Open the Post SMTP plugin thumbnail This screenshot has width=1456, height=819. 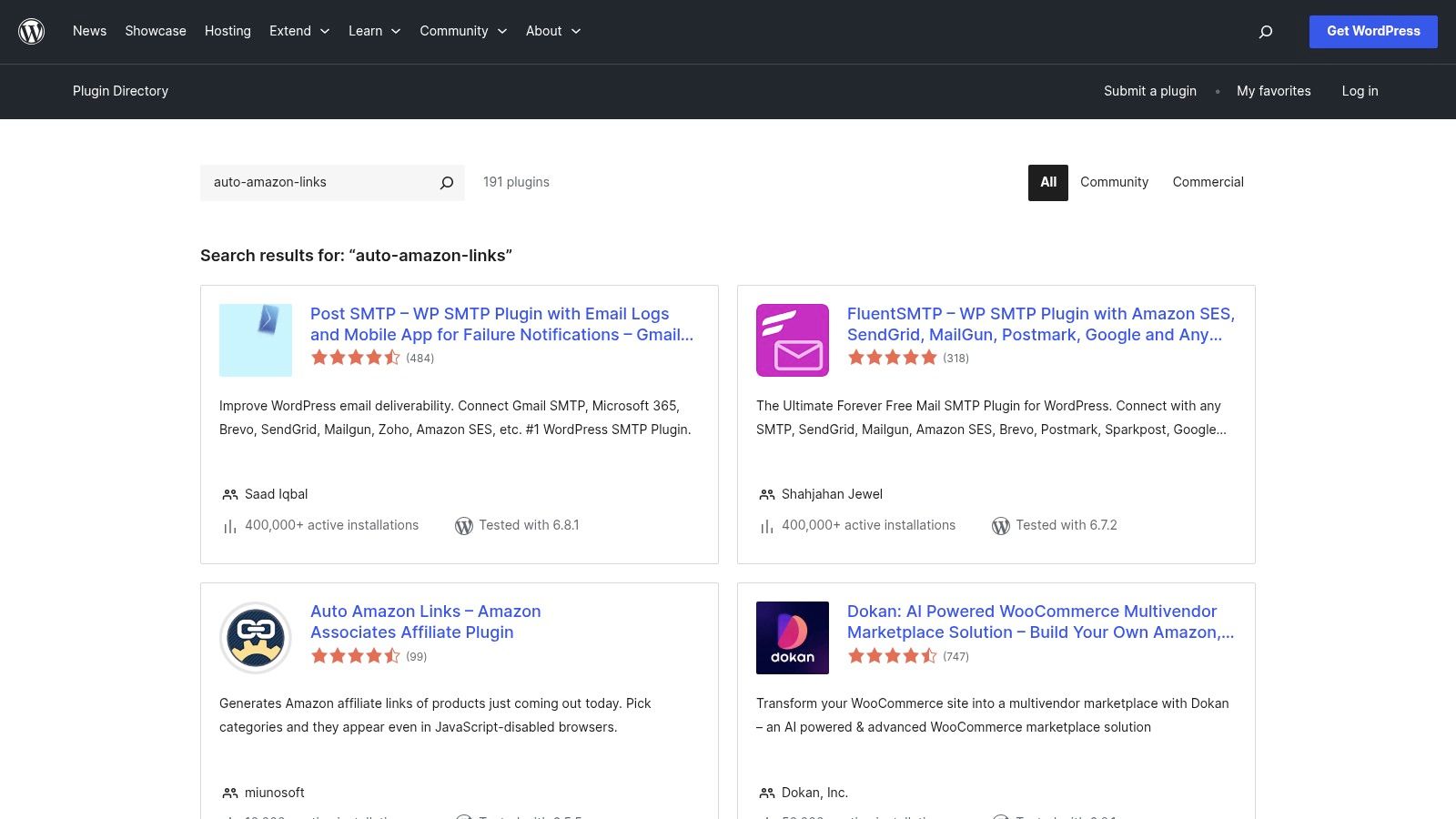(x=256, y=340)
